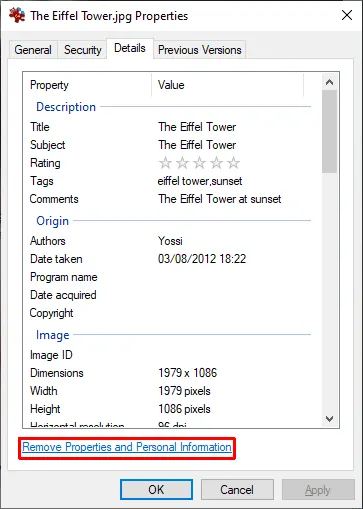Viewport: 363px width, 509px height.
Task: Set the rating to five stars
Action: pyautogui.click(x=234, y=163)
